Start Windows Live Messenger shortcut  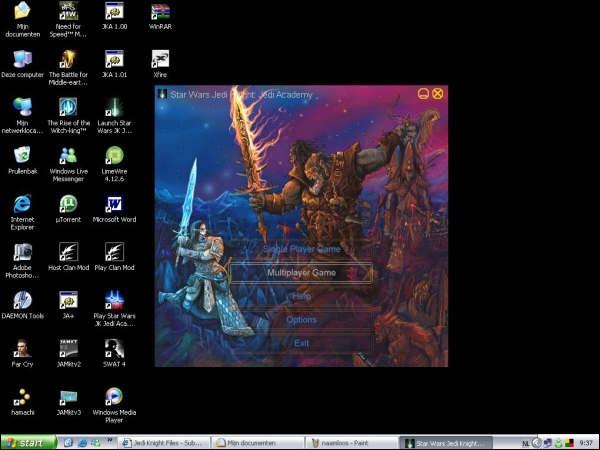tap(68, 155)
